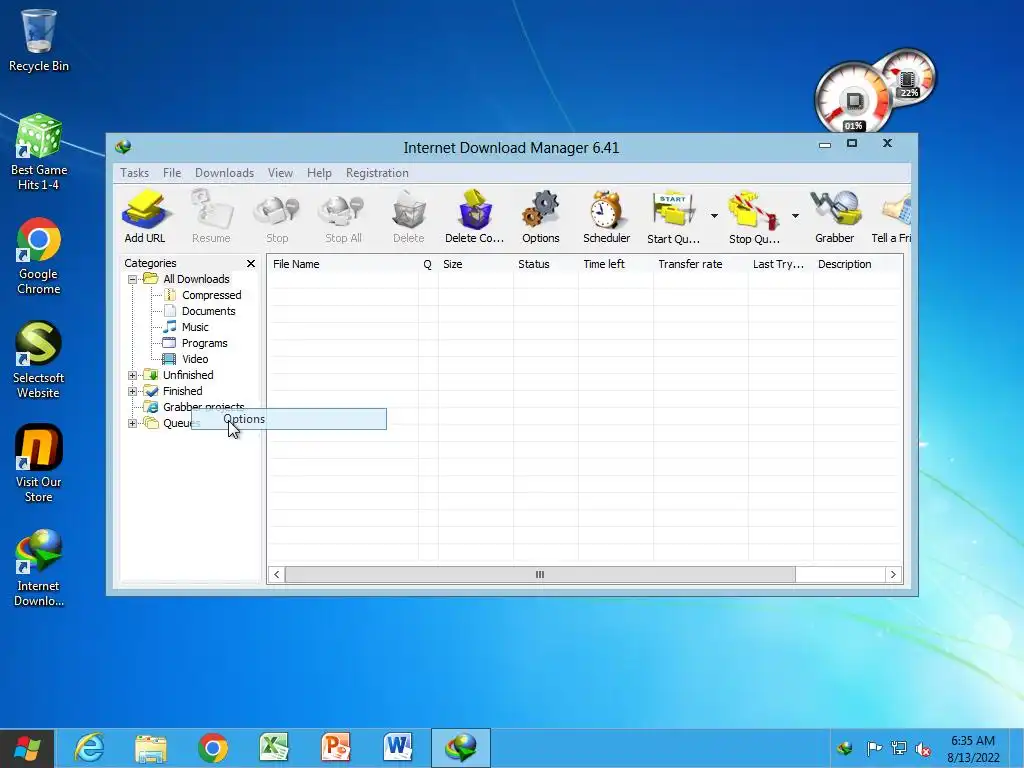Expand the Finished tree node
Image resolution: width=1024 pixels, height=768 pixels.
[x=133, y=391]
